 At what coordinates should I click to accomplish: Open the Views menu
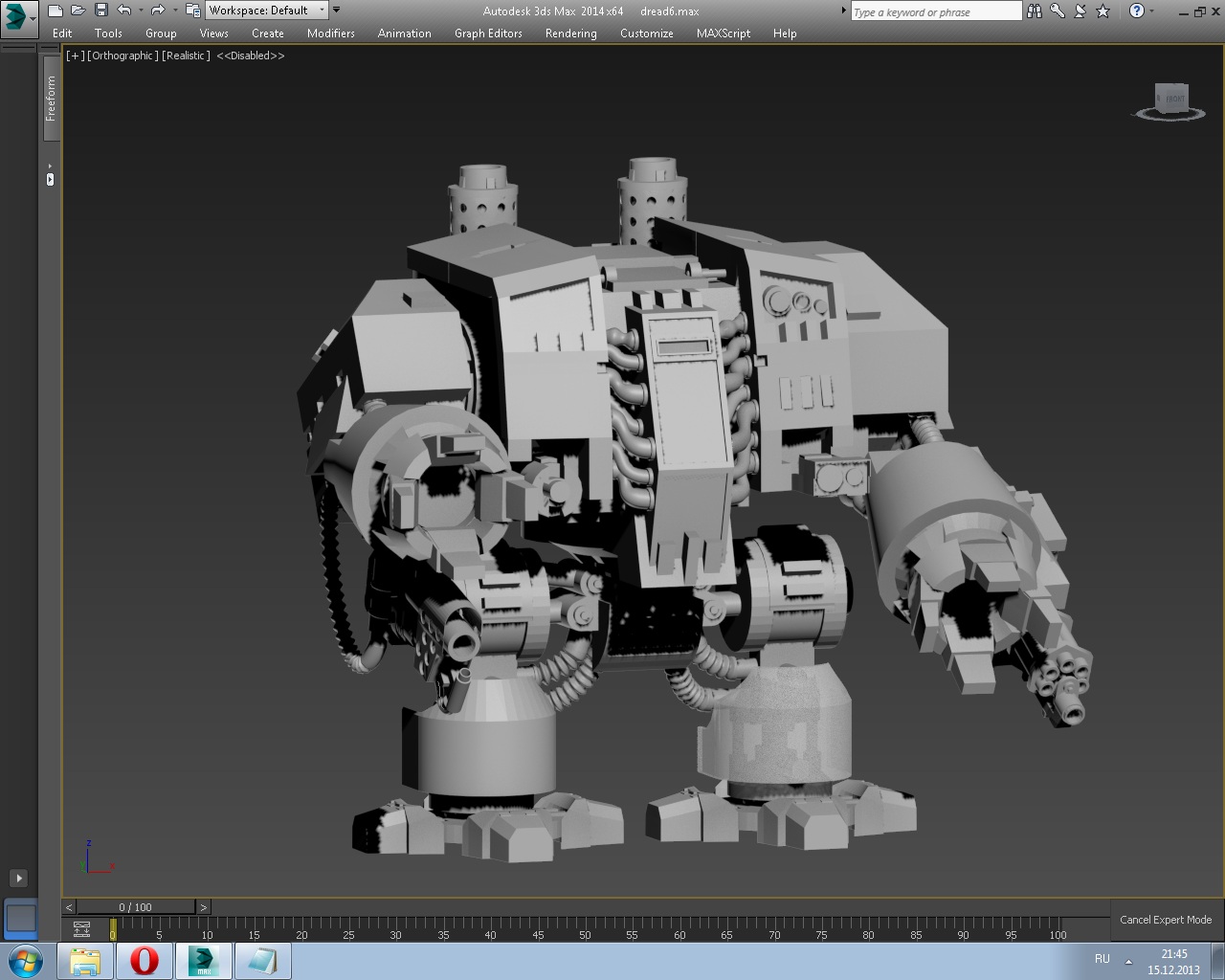click(x=213, y=33)
